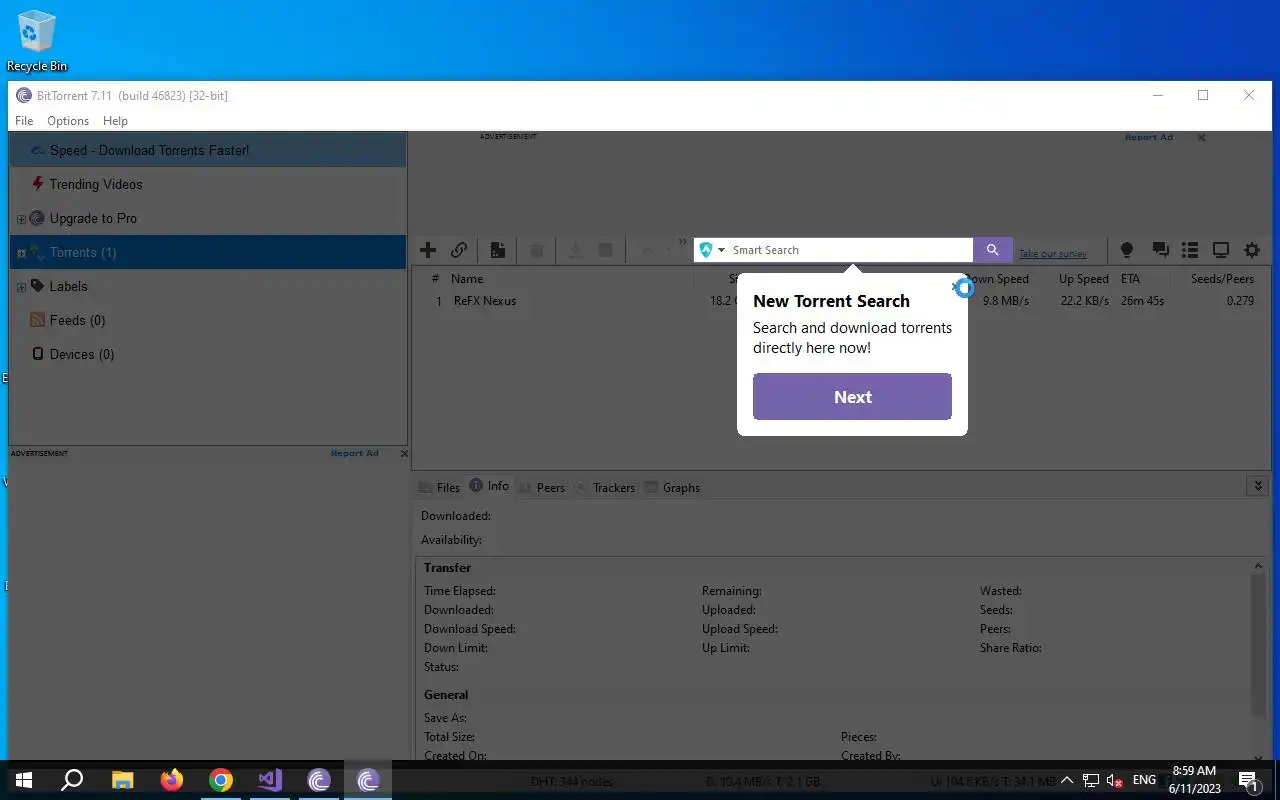
Task: Open Feeds (0) in sidebar
Action: point(77,320)
